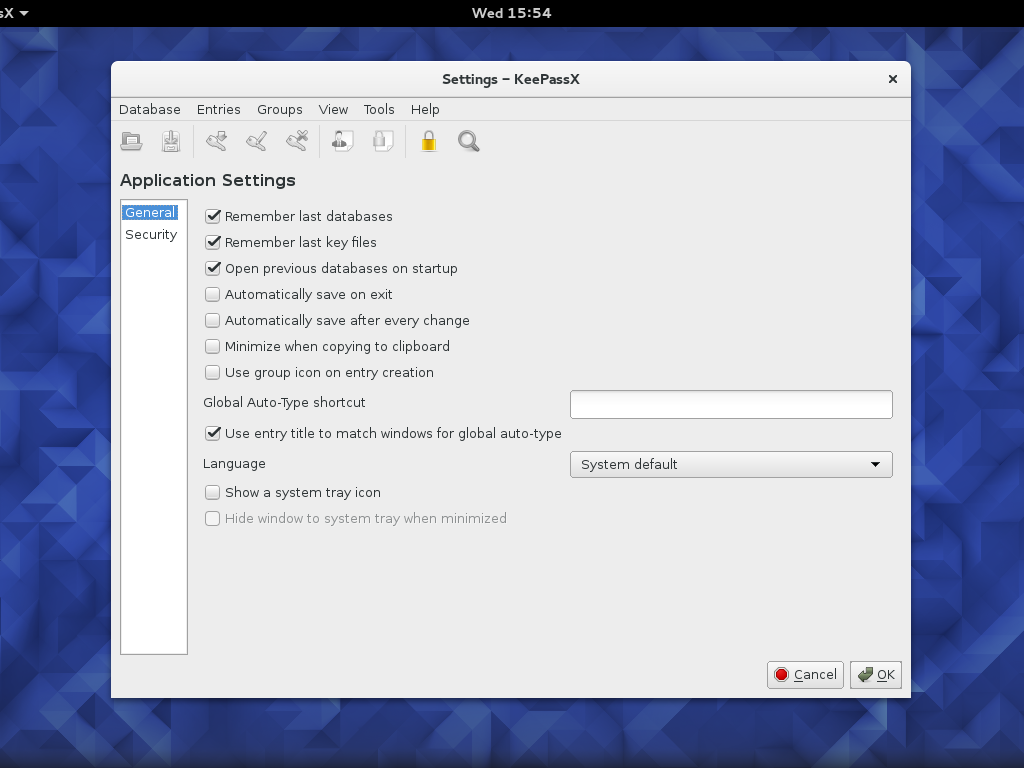Click the Copy password toolbar icon
Screen dimensions: 1024x768
point(383,141)
